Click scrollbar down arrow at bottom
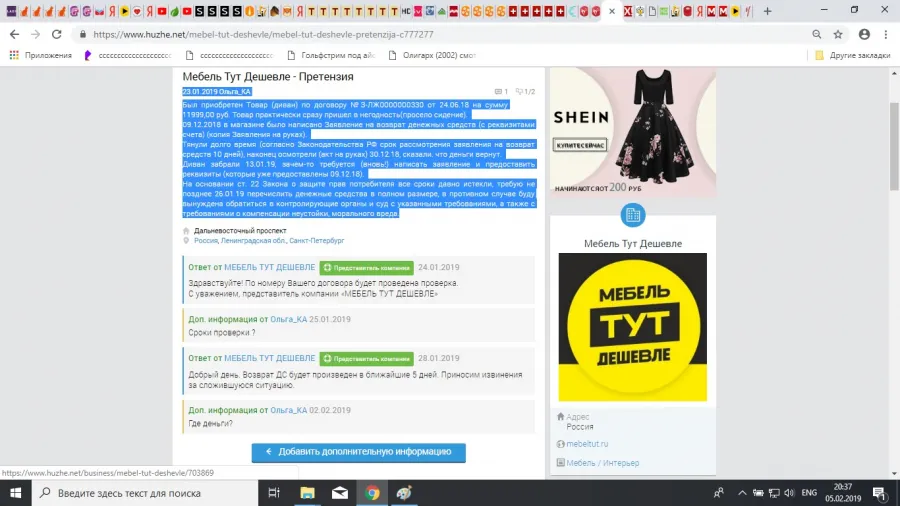 click(894, 474)
